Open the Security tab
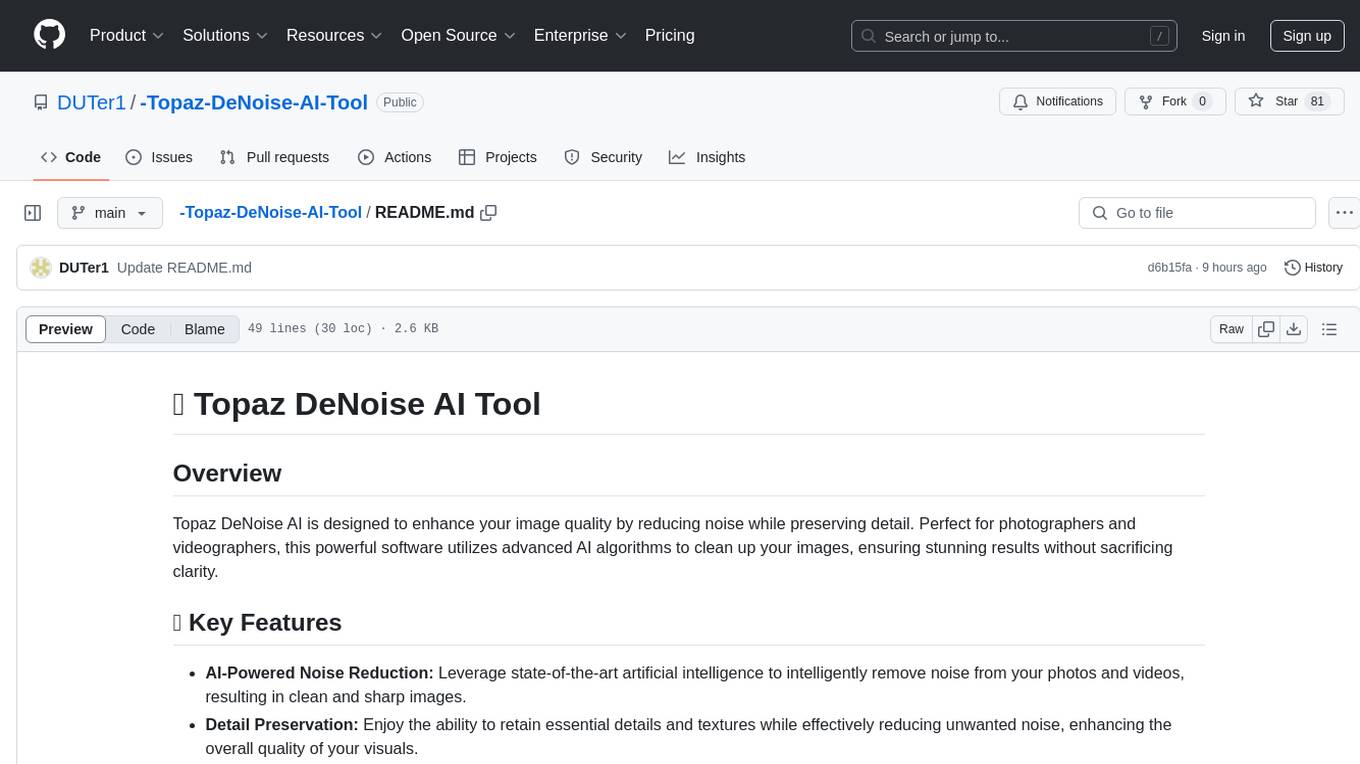1360x764 pixels. click(x=603, y=157)
